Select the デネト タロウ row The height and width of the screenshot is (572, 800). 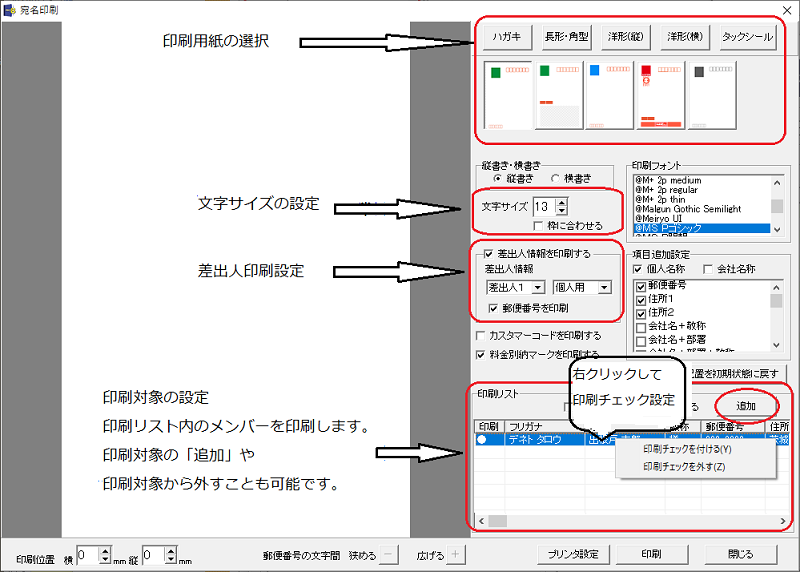click(x=632, y=440)
